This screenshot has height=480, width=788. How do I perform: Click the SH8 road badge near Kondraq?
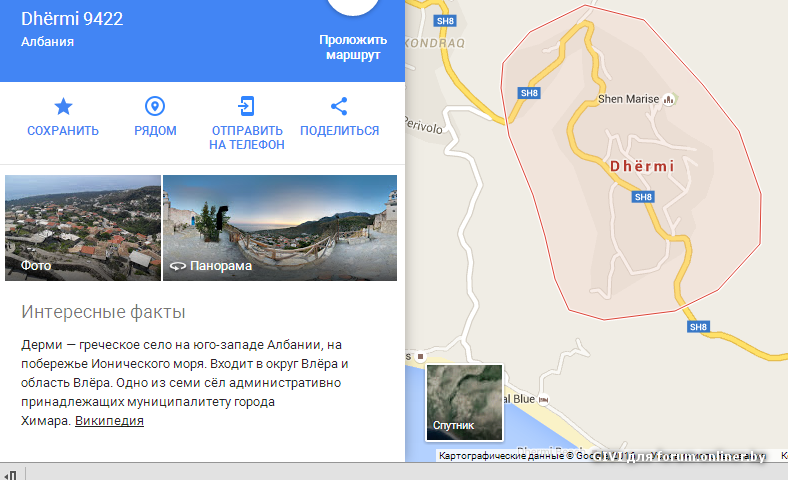(x=445, y=21)
